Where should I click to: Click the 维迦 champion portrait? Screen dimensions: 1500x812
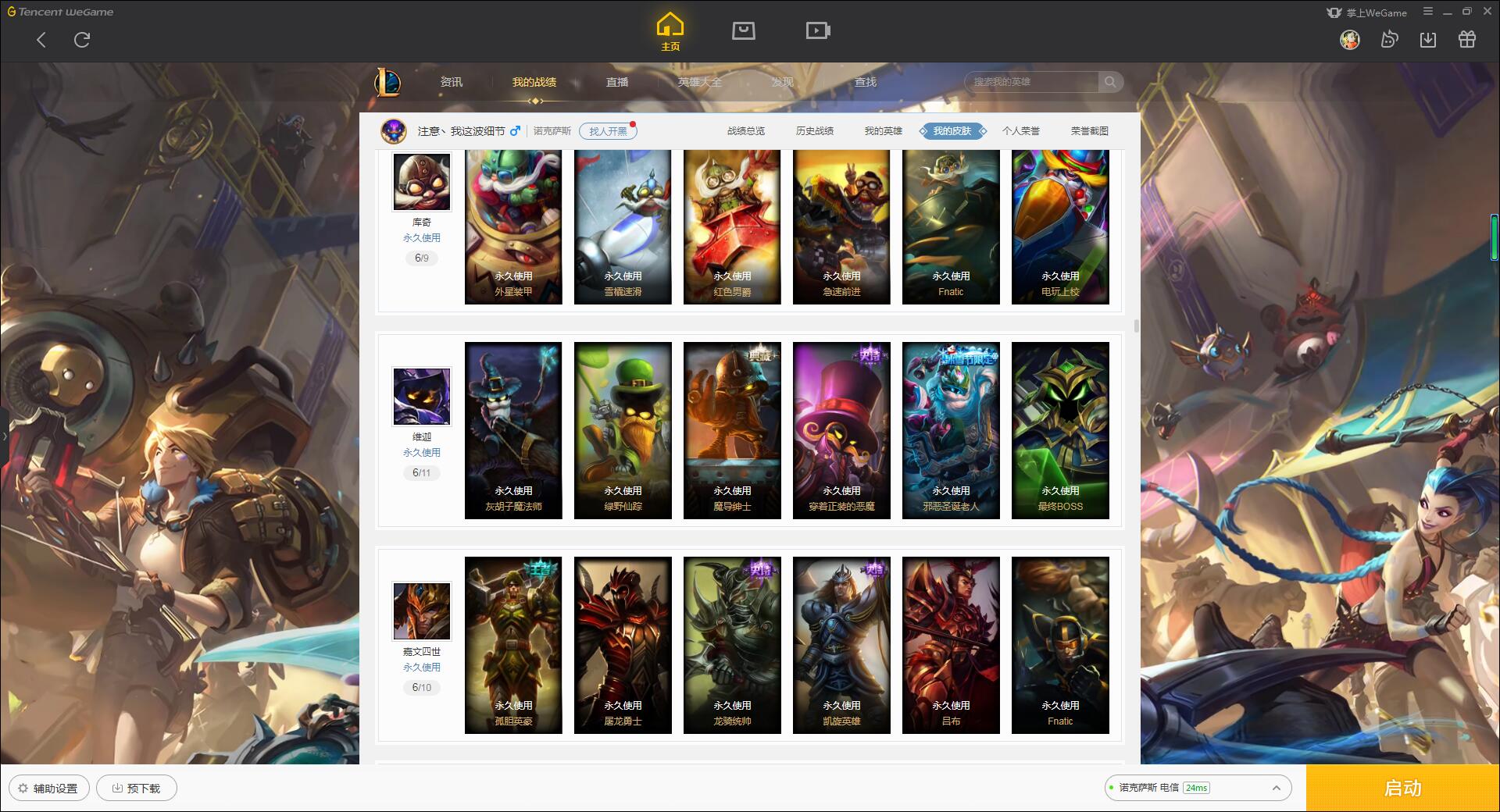click(422, 397)
